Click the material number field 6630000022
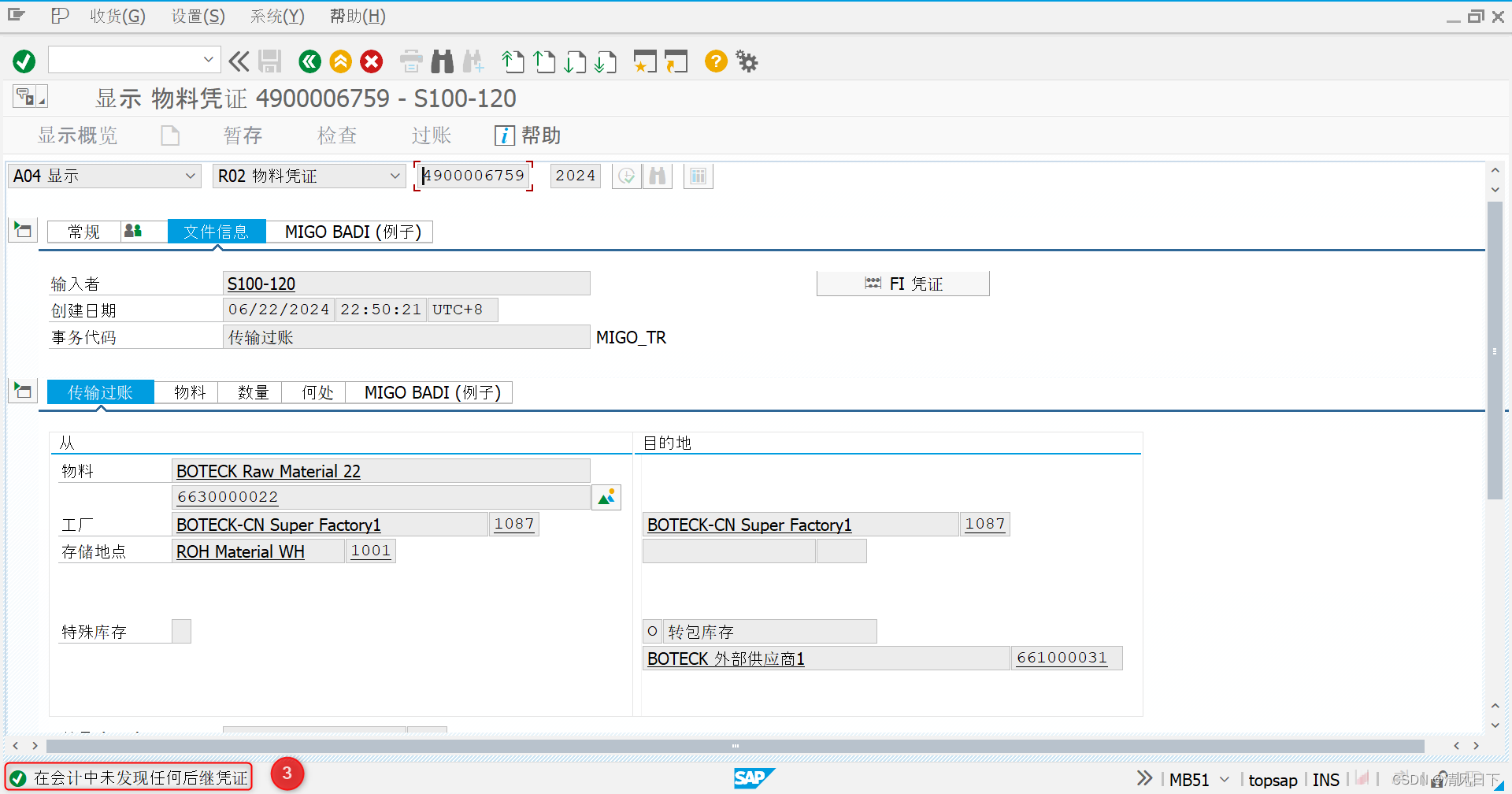Viewport: 1512px width, 794px height. (x=381, y=497)
